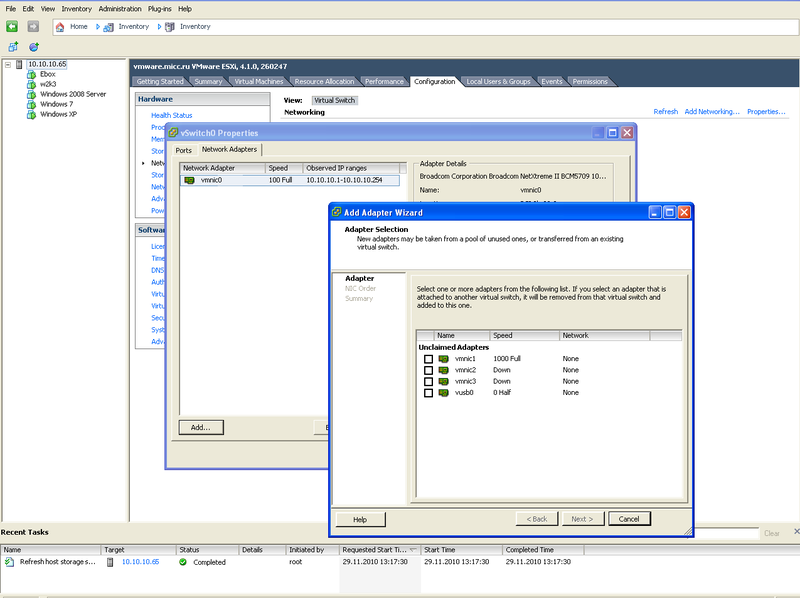Click the Refresh host storage task icon
800x598 pixels.
(9, 562)
